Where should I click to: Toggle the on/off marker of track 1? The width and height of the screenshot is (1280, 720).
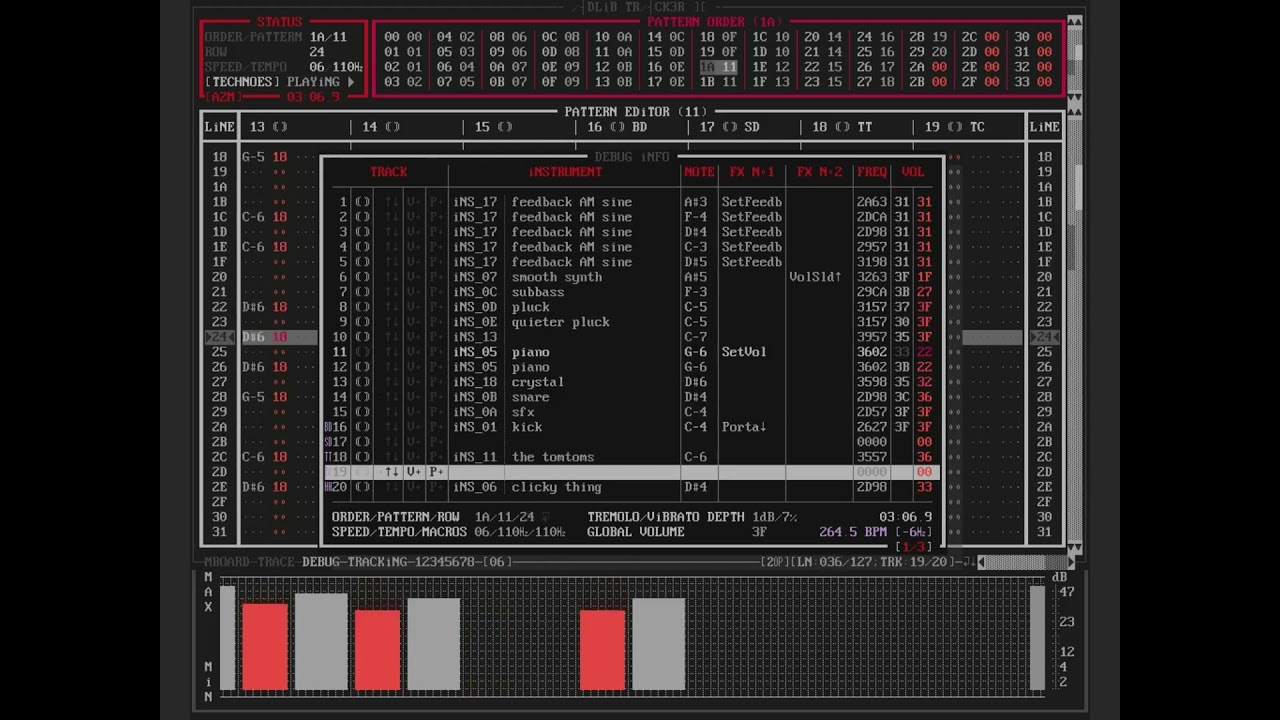pyautogui.click(x=362, y=202)
